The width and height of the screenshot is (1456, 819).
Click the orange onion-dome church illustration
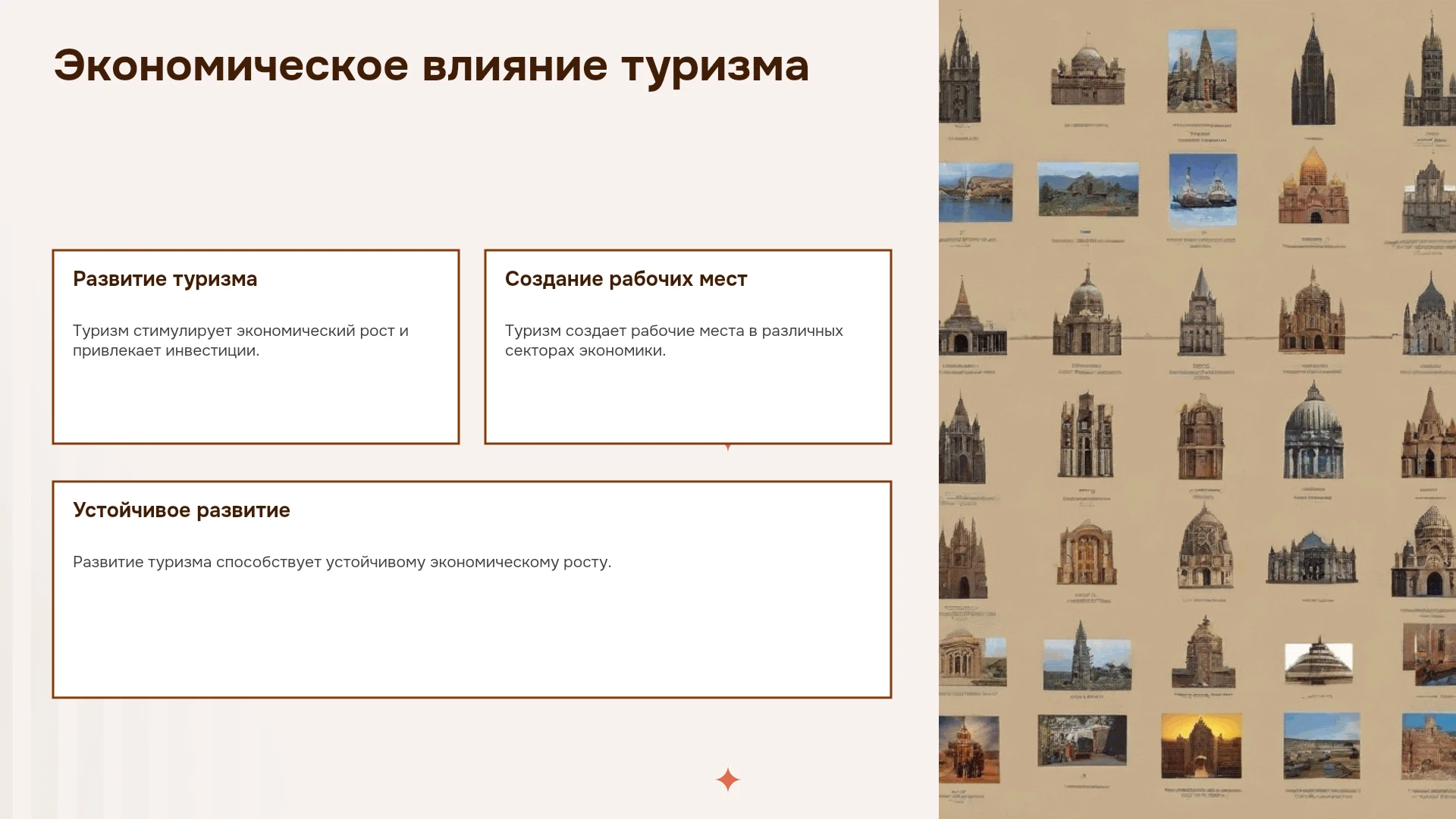1313,187
